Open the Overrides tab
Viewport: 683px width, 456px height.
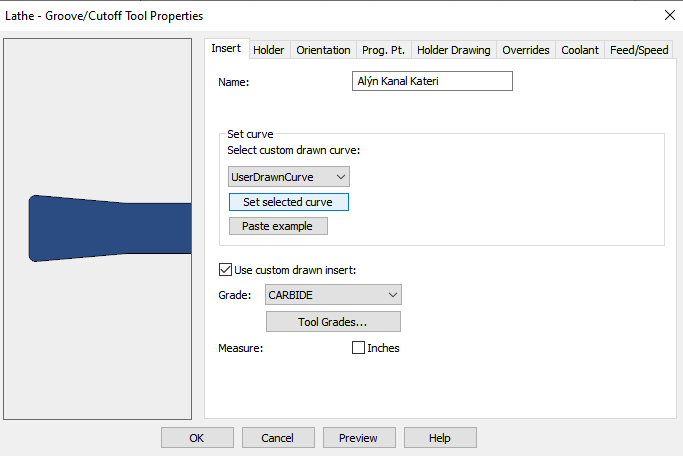[x=526, y=50]
